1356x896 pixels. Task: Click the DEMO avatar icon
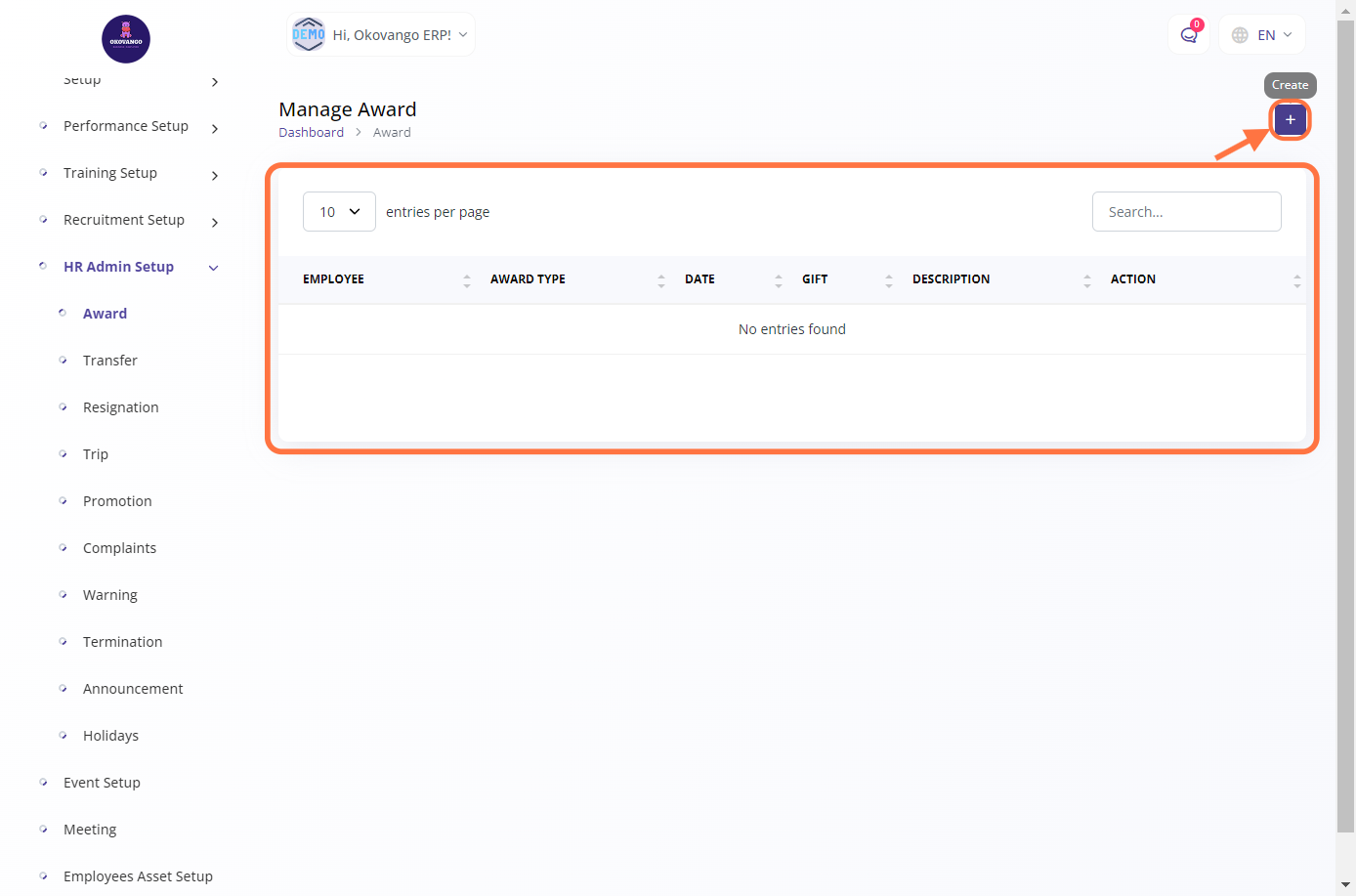click(x=309, y=34)
